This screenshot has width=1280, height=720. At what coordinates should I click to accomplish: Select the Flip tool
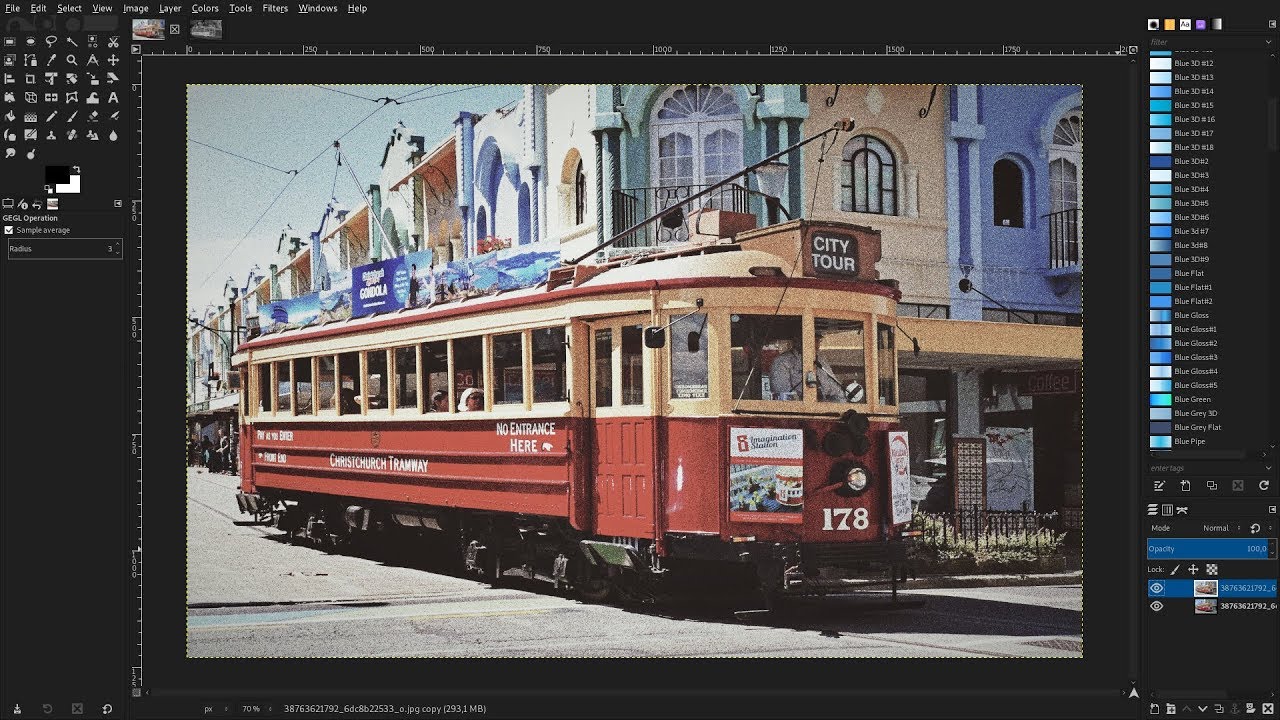51,98
